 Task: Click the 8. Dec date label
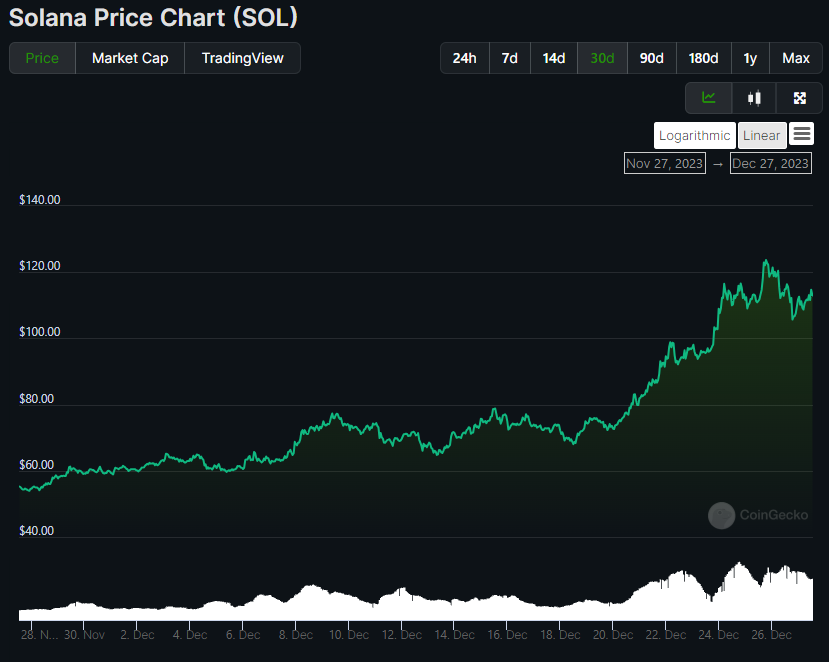tap(296, 635)
